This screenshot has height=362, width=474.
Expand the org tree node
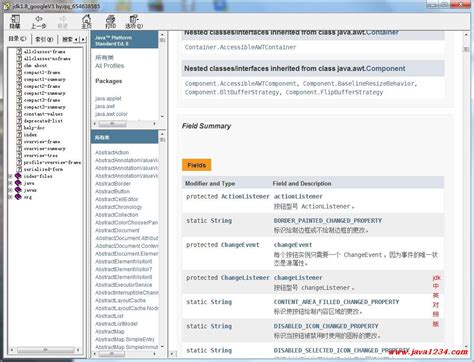click(10, 197)
